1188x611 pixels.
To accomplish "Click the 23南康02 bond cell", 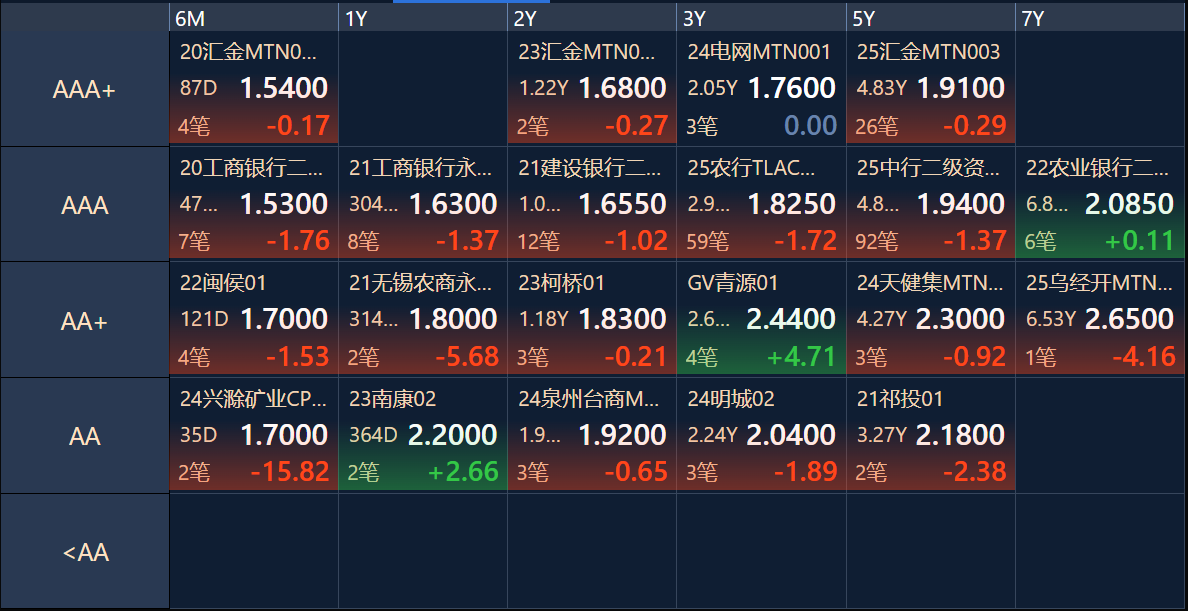I will pyautogui.click(x=423, y=435).
